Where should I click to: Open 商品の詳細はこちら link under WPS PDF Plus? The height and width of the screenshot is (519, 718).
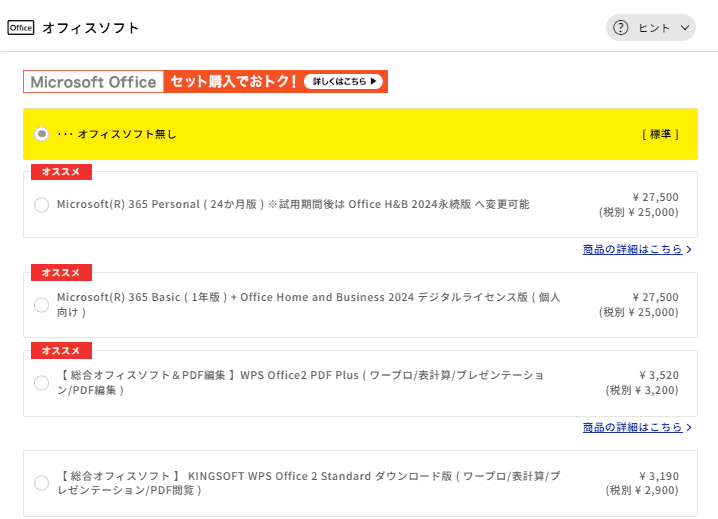tap(632, 427)
